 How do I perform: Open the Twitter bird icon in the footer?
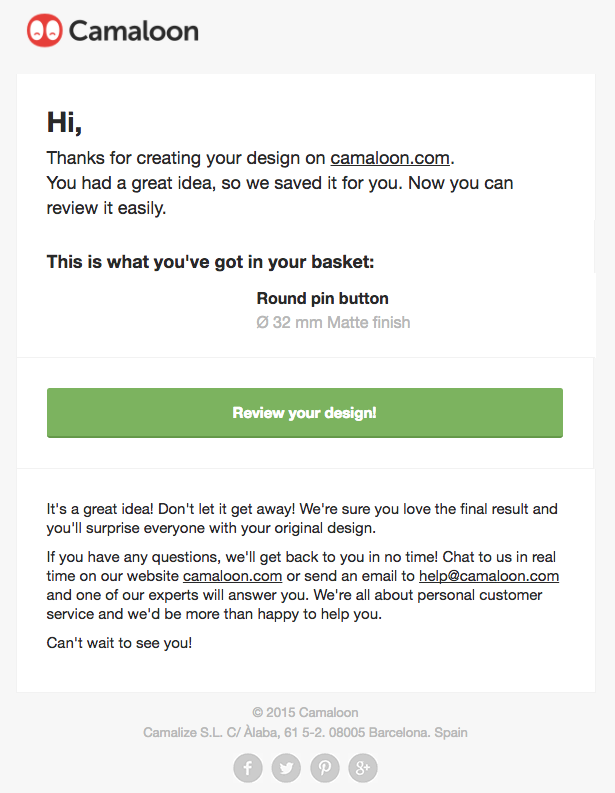286,768
